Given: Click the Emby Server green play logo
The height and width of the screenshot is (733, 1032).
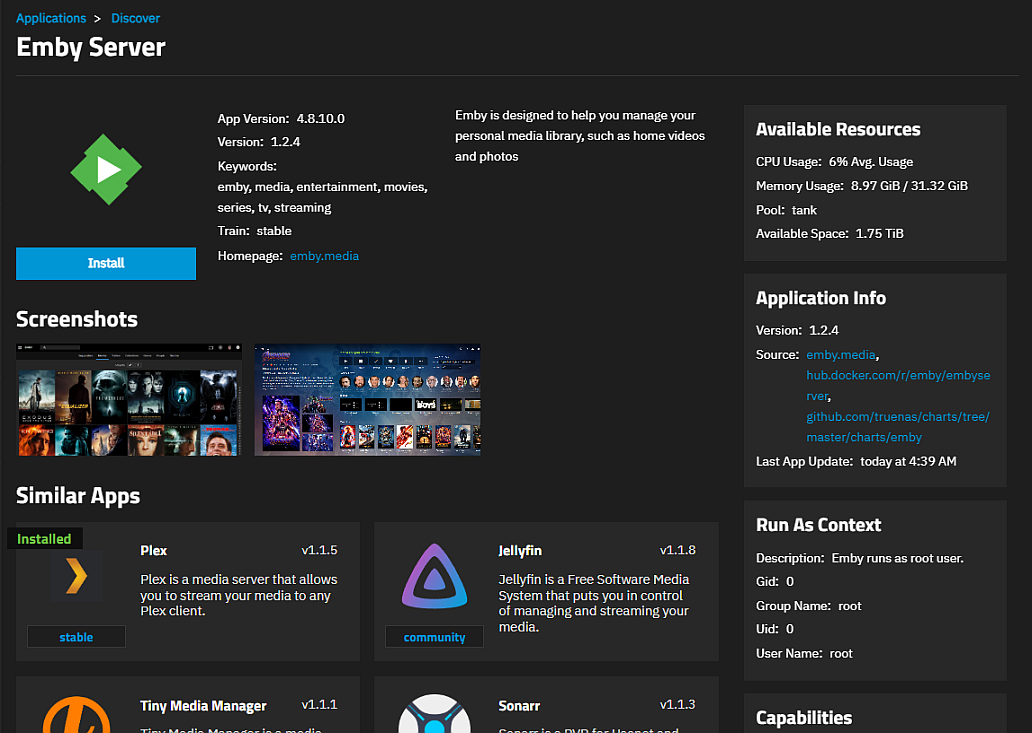Looking at the screenshot, I should 106,170.
